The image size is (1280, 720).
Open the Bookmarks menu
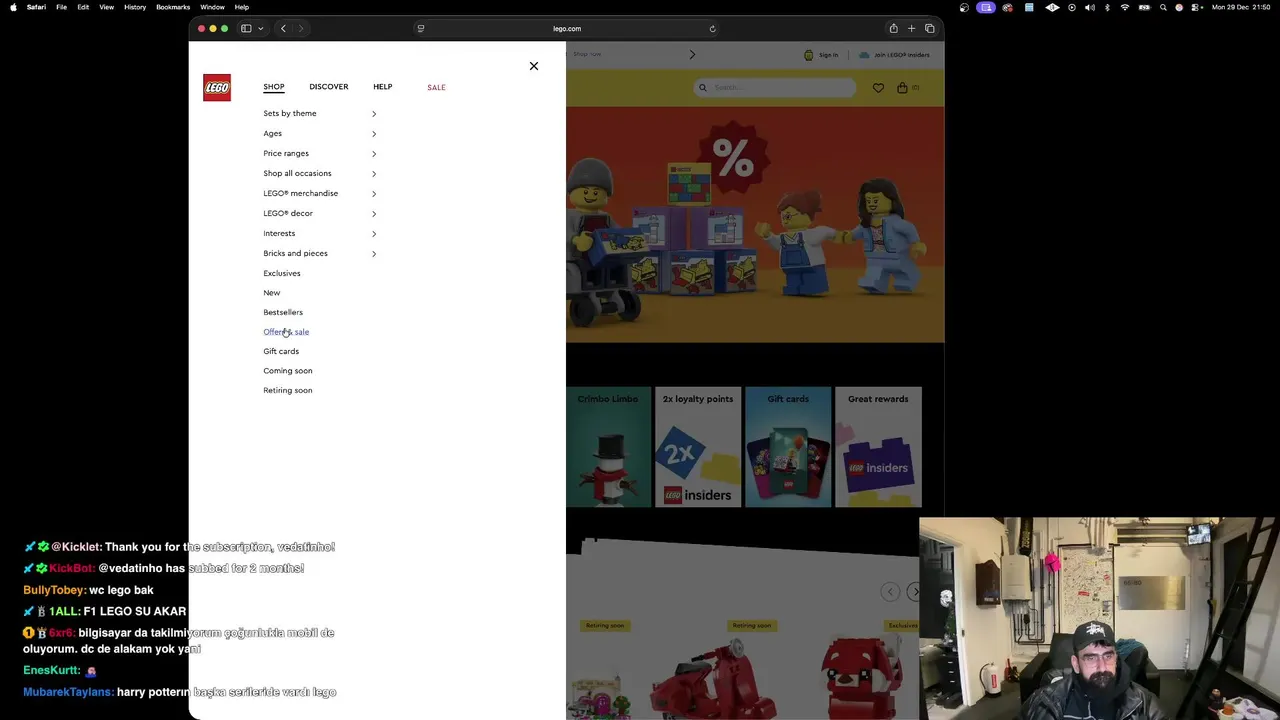[x=173, y=7]
